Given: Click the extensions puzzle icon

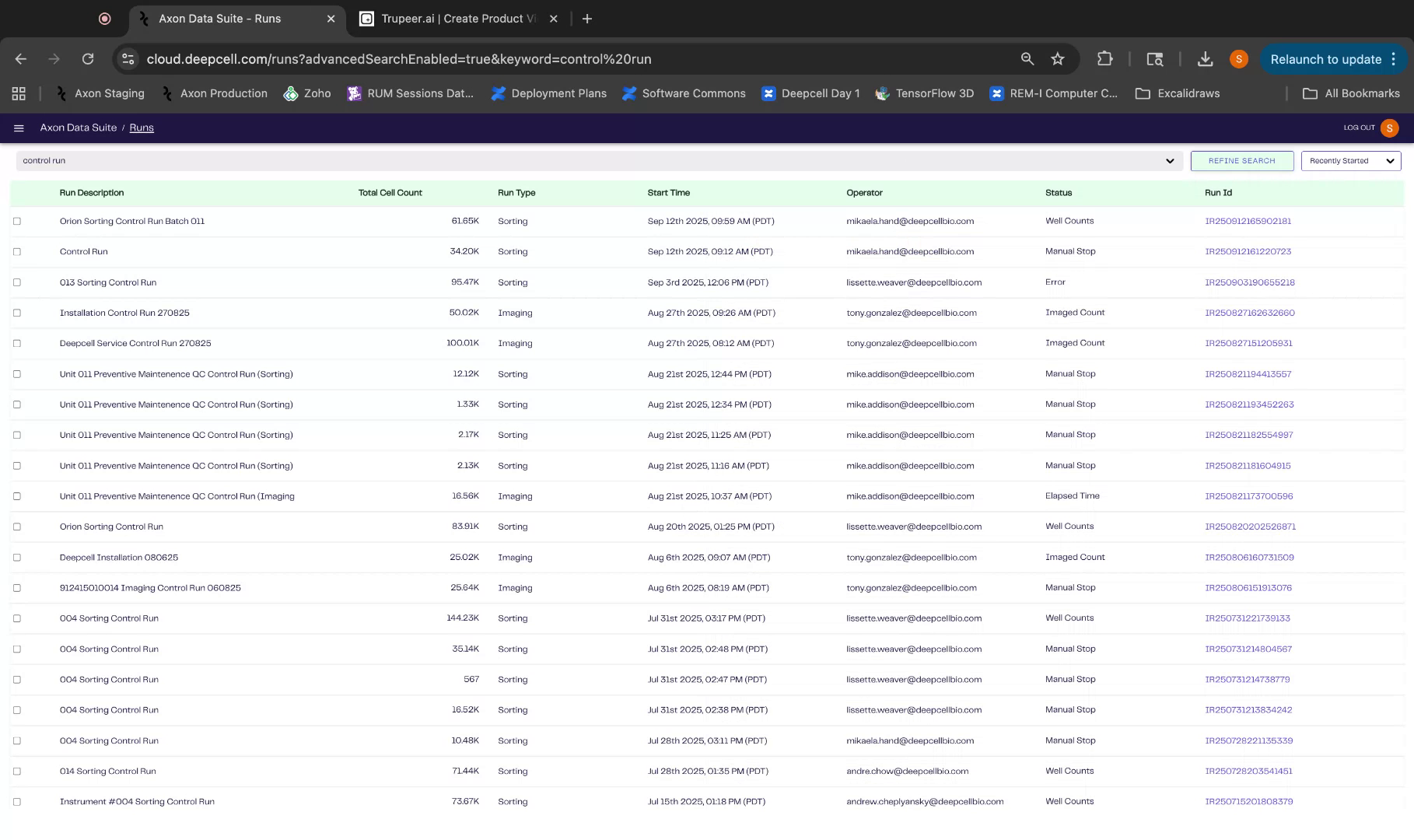Looking at the screenshot, I should point(1104,58).
